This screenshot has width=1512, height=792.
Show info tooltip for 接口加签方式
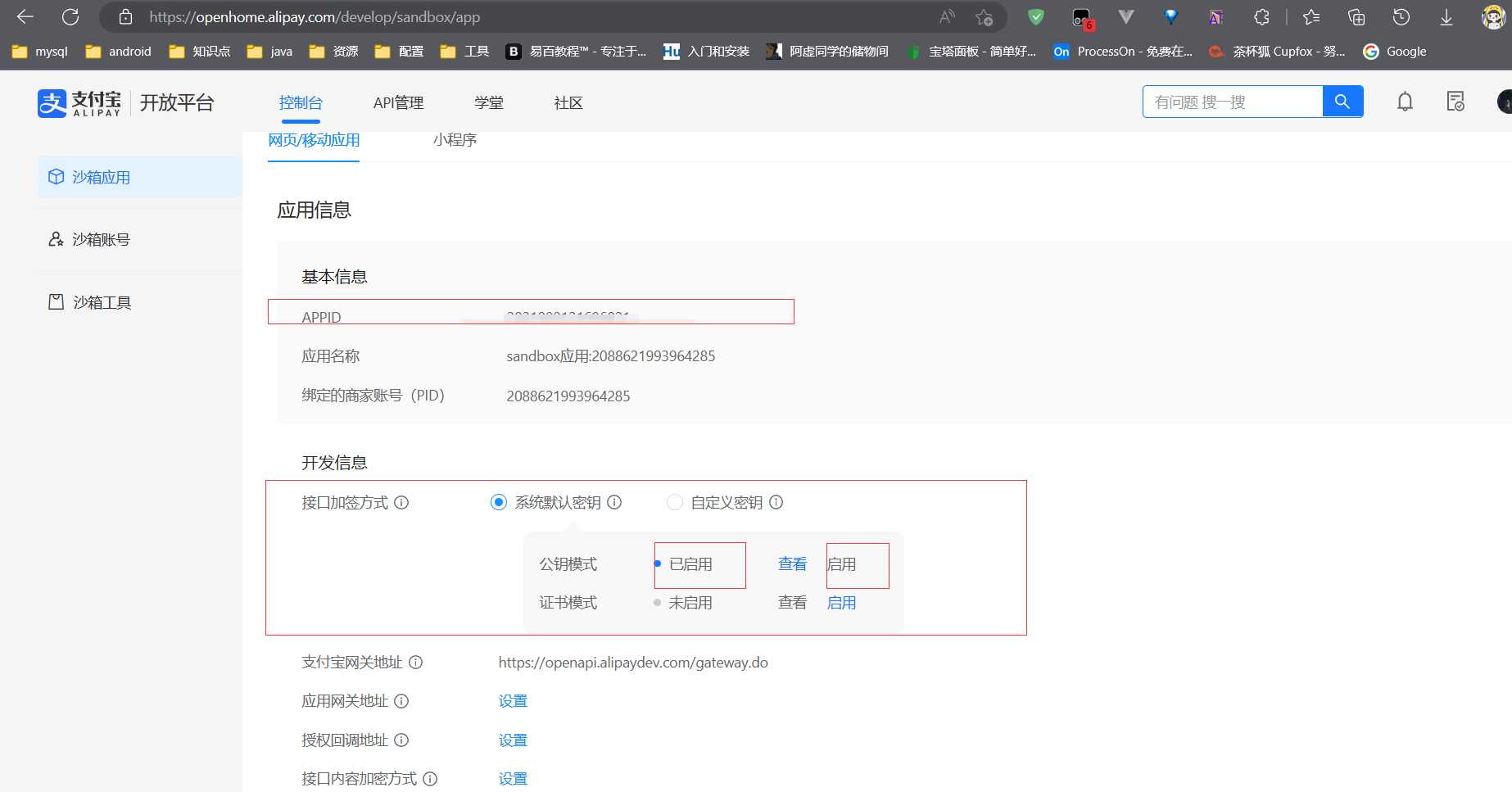pos(401,503)
